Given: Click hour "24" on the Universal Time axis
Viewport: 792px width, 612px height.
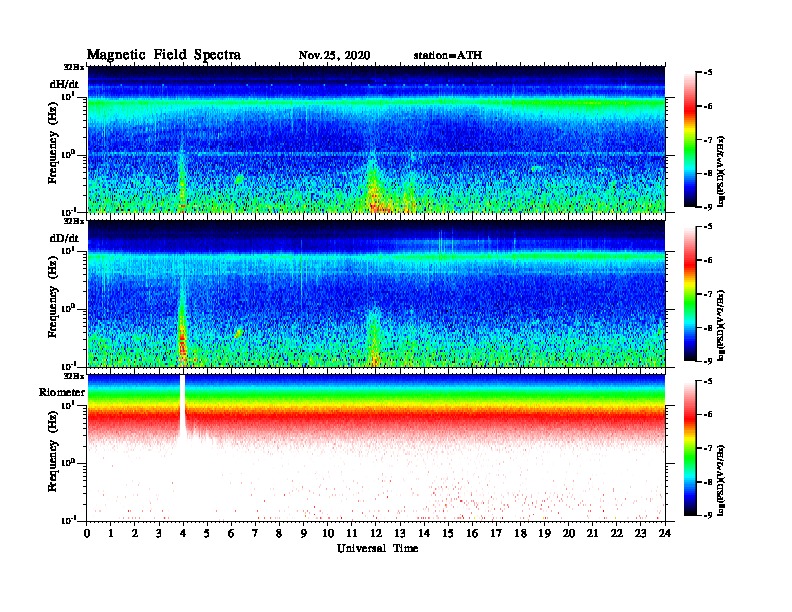Looking at the screenshot, I should click(665, 534).
